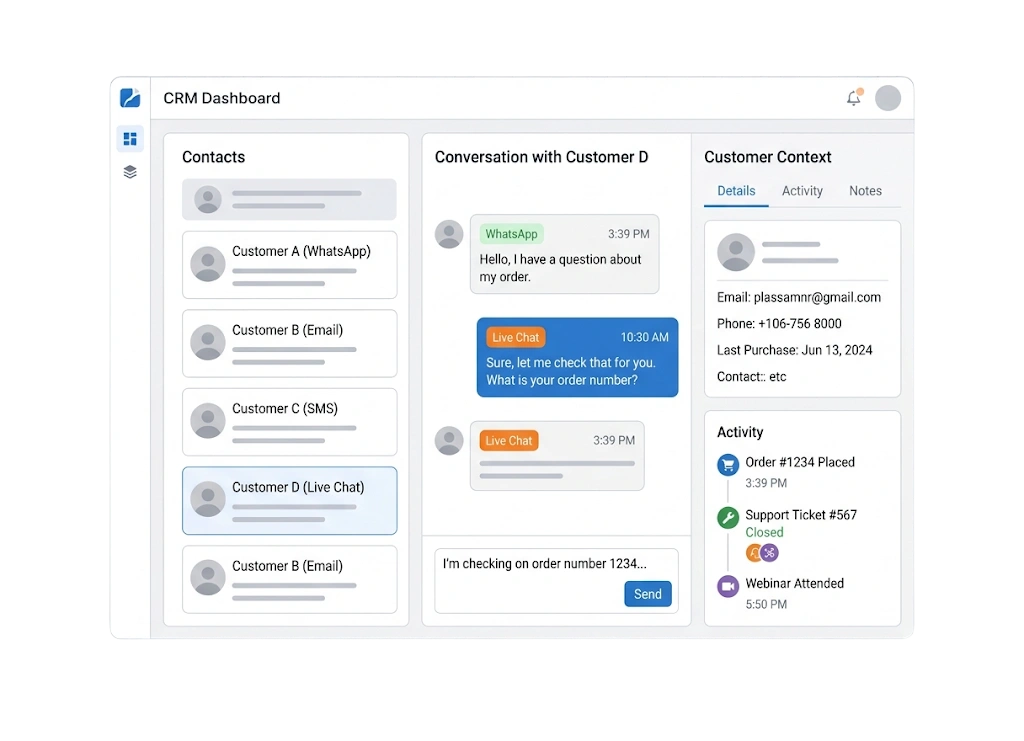1024x741 pixels.
Task: Click Customer A's avatar in Contacts
Action: [x=208, y=264]
